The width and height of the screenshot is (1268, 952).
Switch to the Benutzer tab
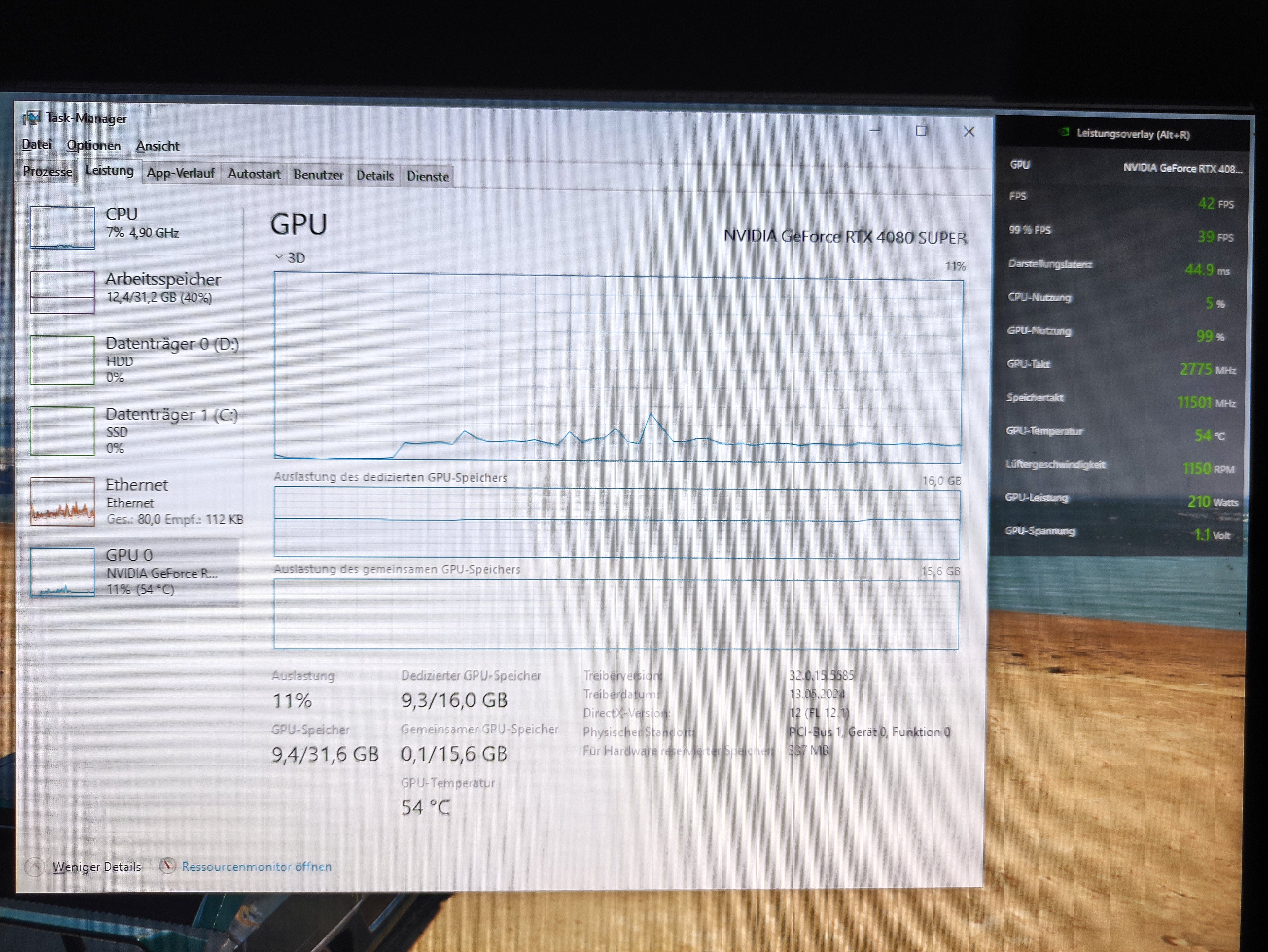click(x=318, y=175)
